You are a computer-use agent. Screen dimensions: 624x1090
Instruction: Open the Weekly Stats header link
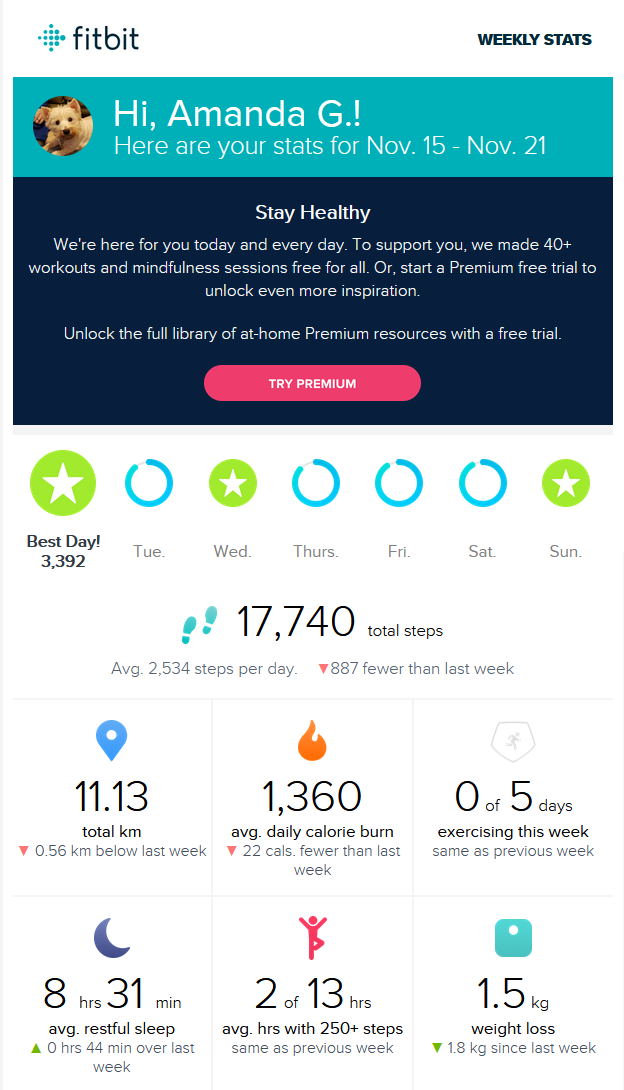534,40
